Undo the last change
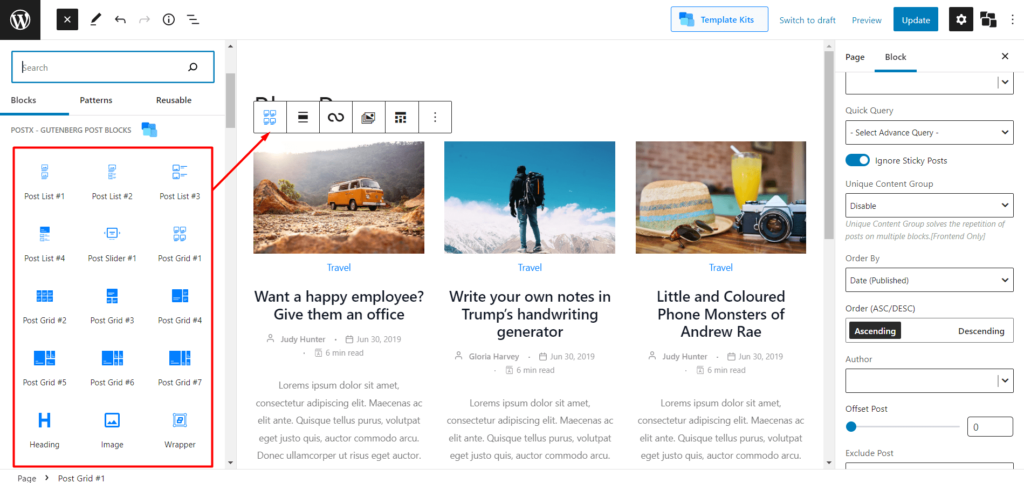This screenshot has width=1024, height=483. pos(120,20)
